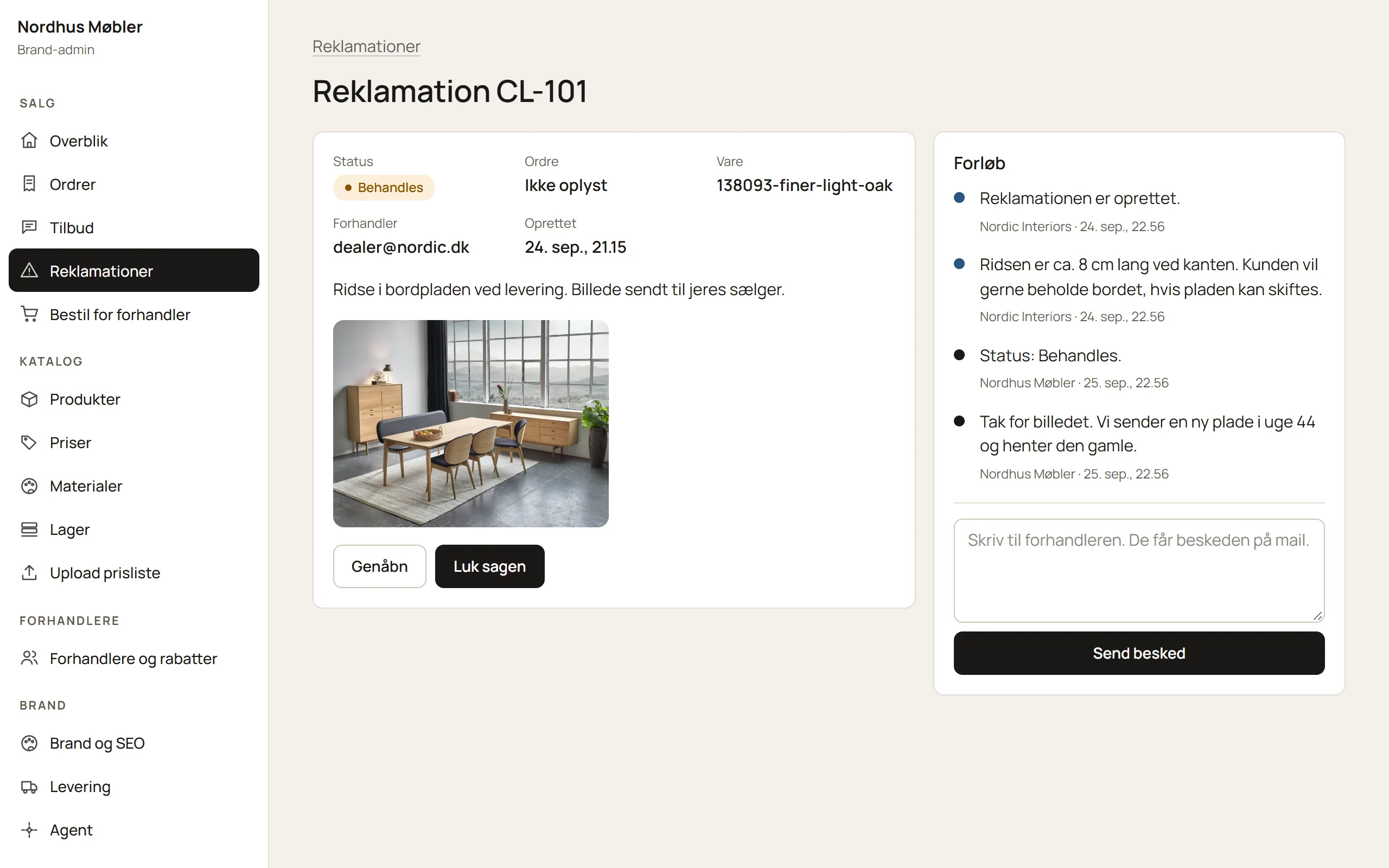Click the Materialer palette icon
1389x868 pixels.
pyautogui.click(x=29, y=486)
